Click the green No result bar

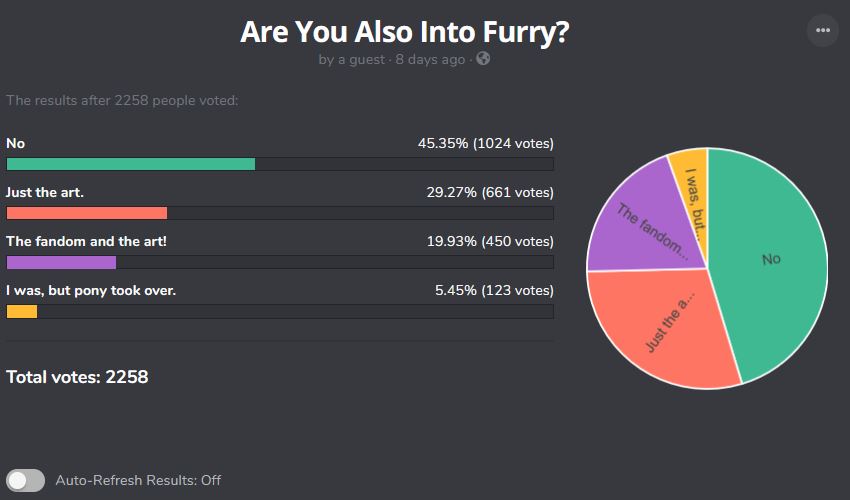131,164
